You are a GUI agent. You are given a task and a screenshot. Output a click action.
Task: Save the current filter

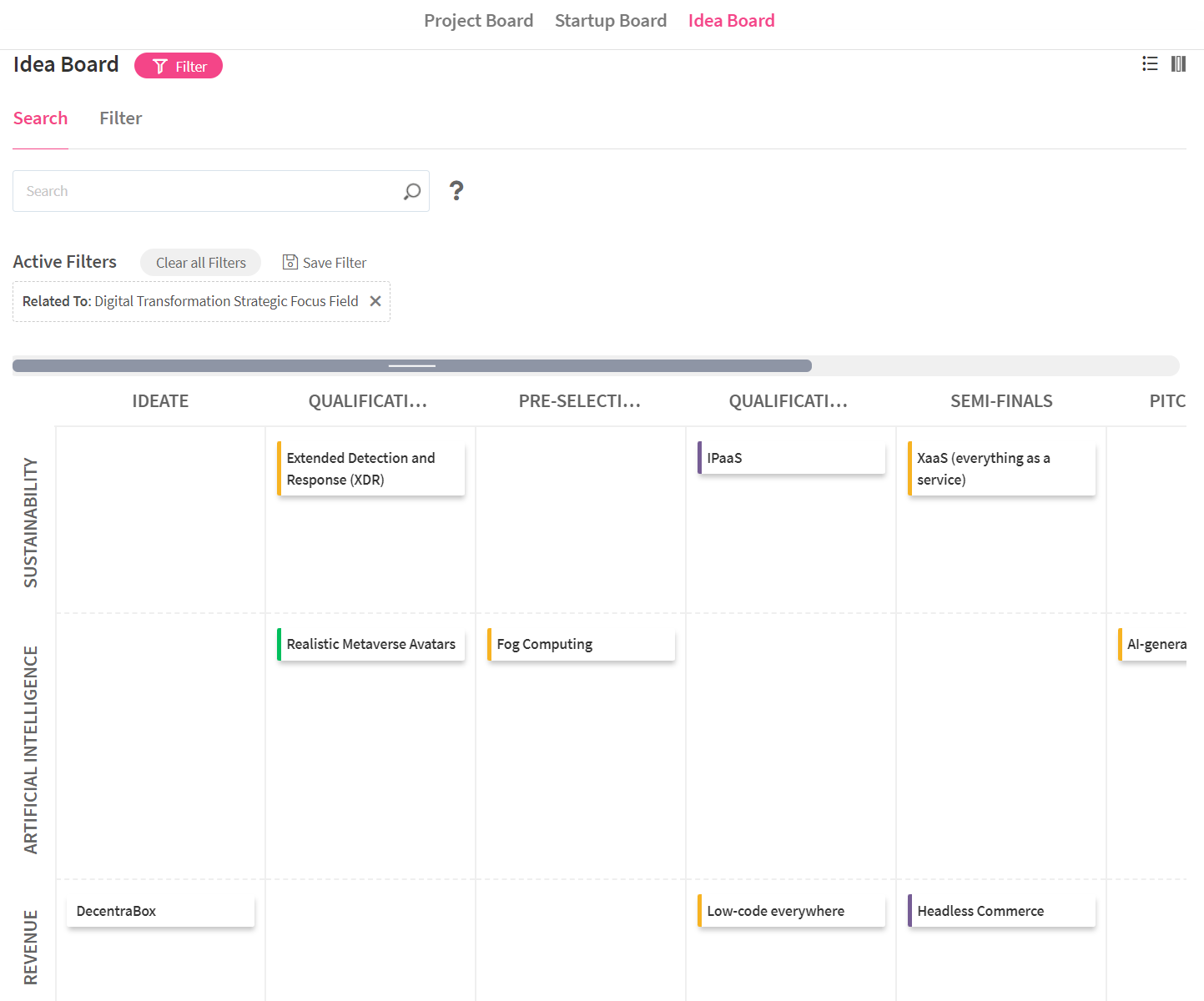coord(325,263)
